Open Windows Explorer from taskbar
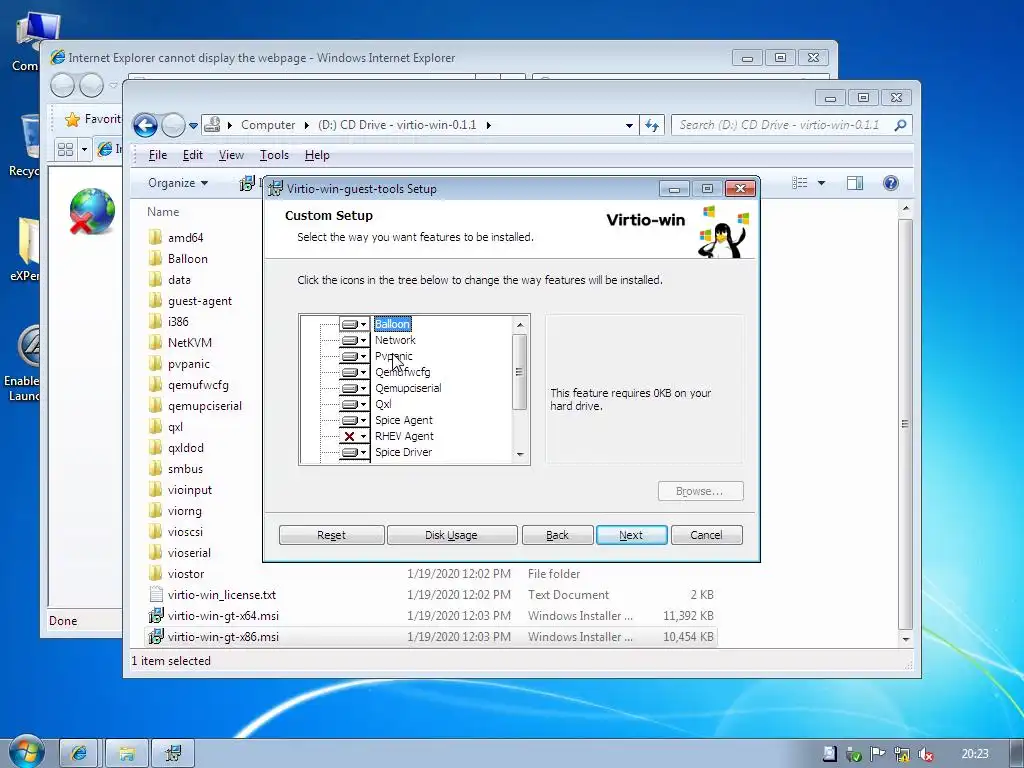The height and width of the screenshot is (768, 1024). pyautogui.click(x=127, y=754)
